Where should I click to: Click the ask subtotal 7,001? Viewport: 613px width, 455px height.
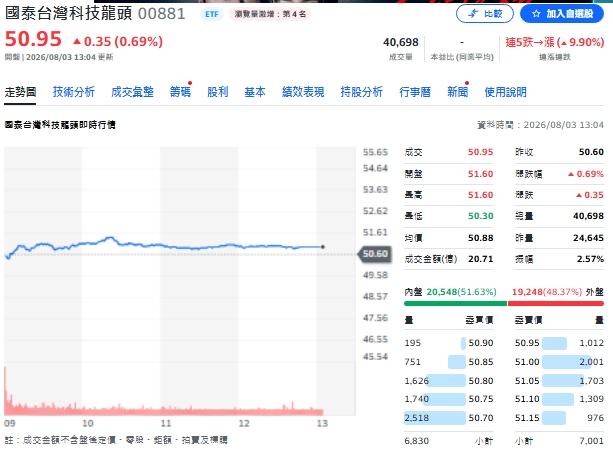(591, 441)
